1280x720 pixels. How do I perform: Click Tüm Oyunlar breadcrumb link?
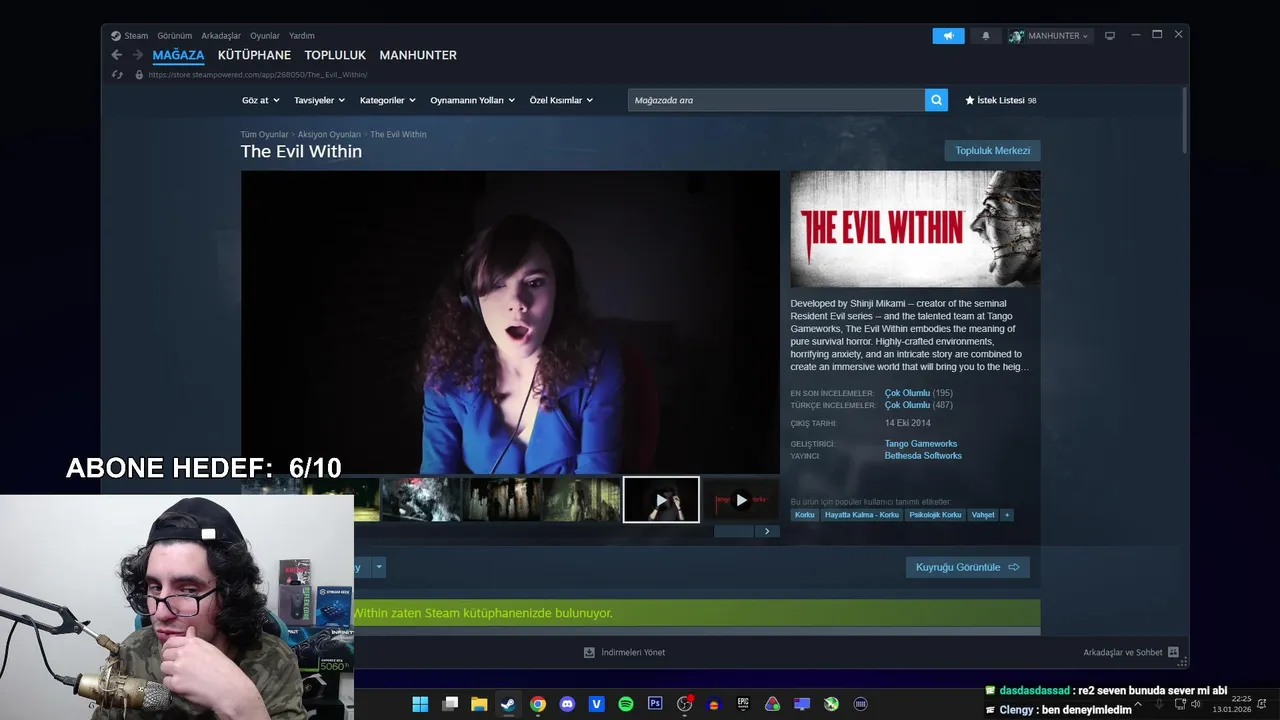coord(264,134)
